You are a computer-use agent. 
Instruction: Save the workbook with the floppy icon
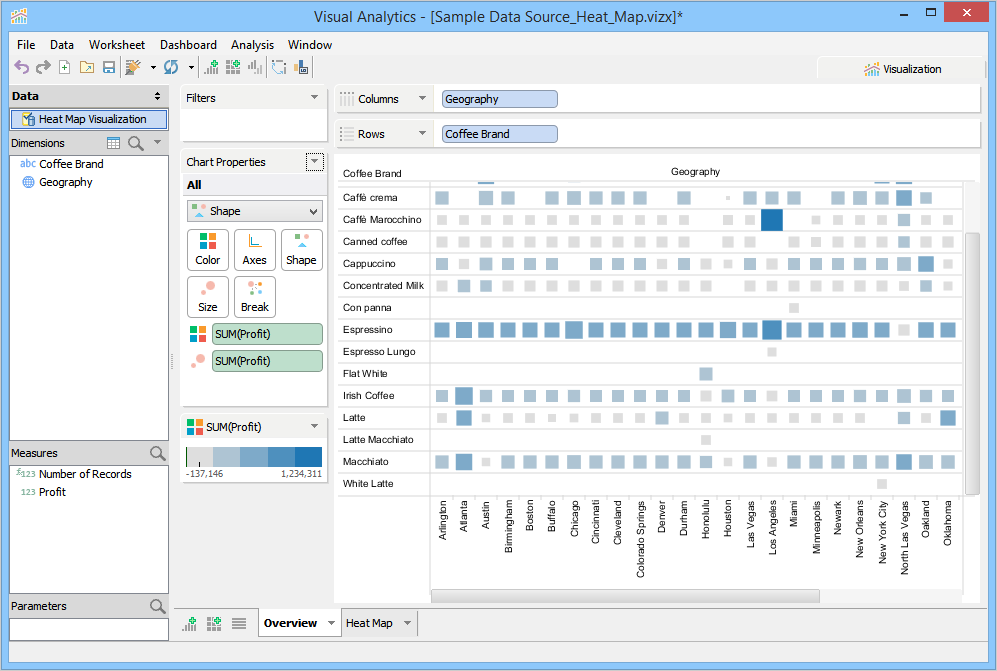(109, 67)
